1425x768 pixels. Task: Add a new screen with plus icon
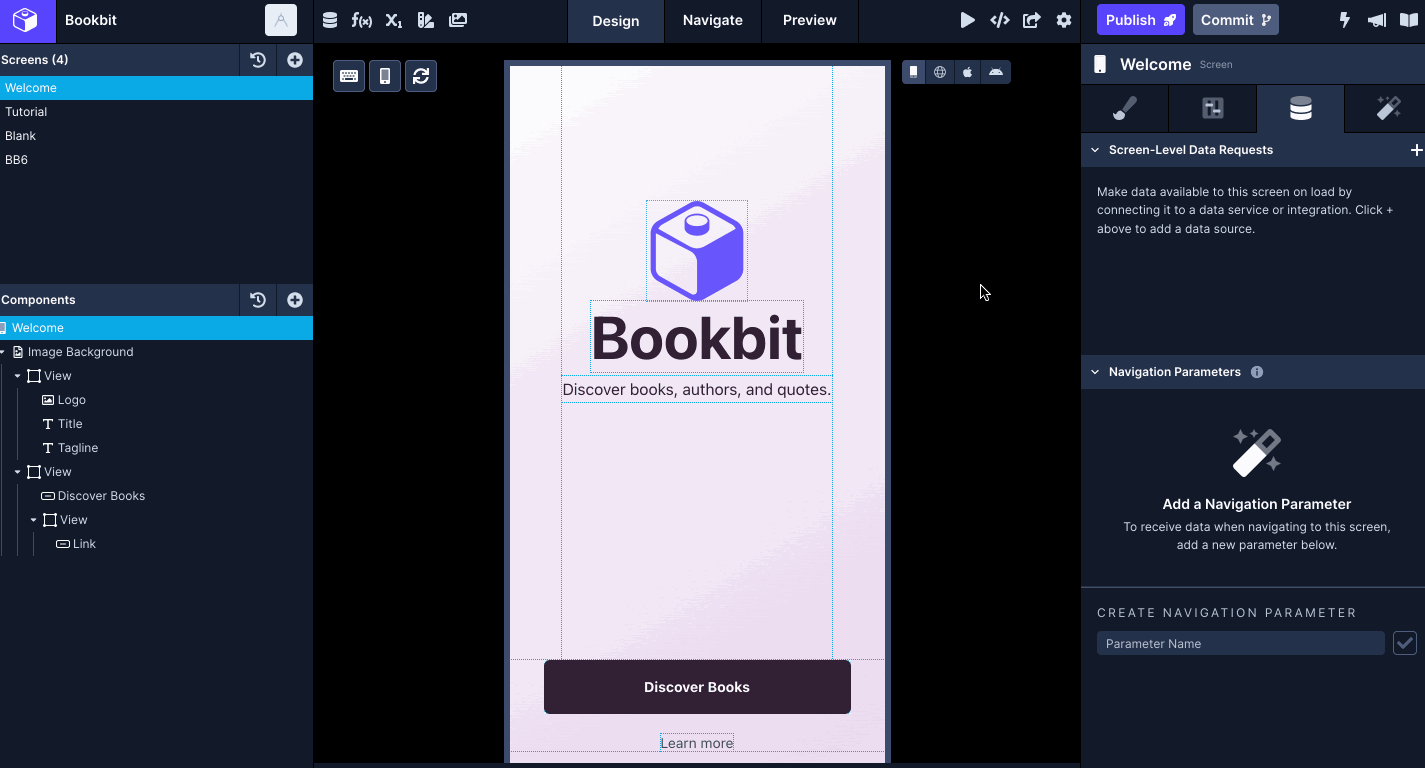tap(295, 60)
